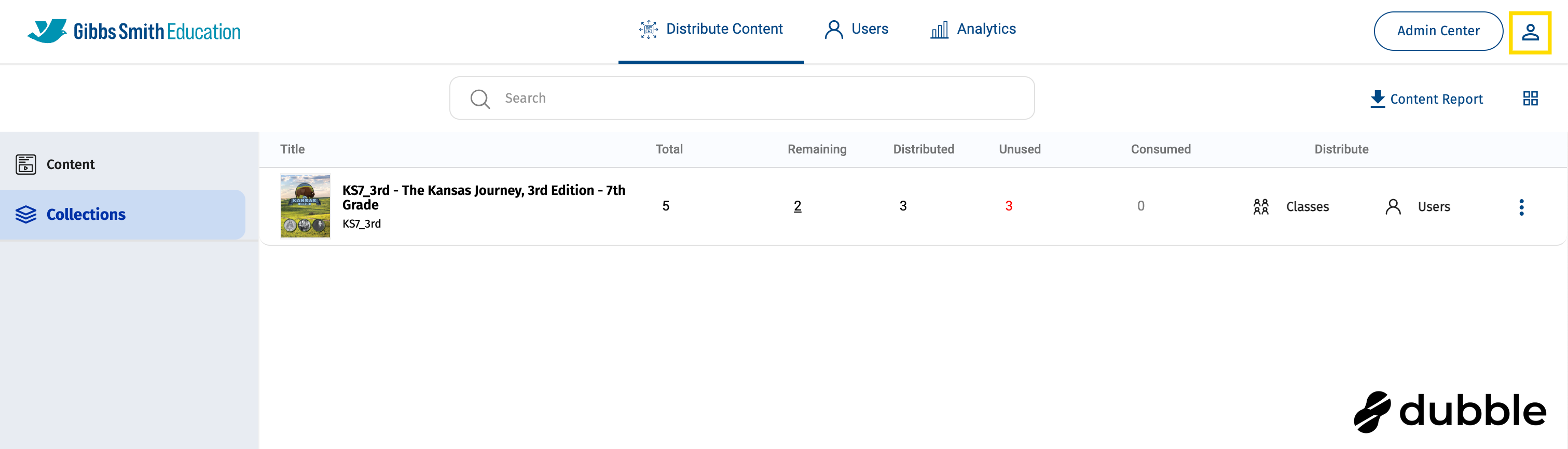Click the red Unused count 3

pyautogui.click(x=1009, y=206)
